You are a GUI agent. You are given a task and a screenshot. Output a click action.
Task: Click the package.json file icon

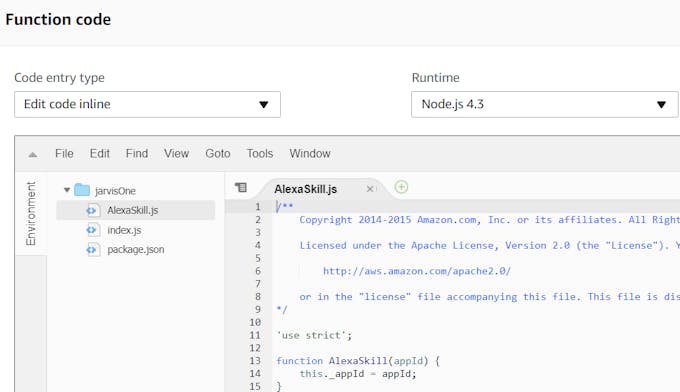point(92,250)
